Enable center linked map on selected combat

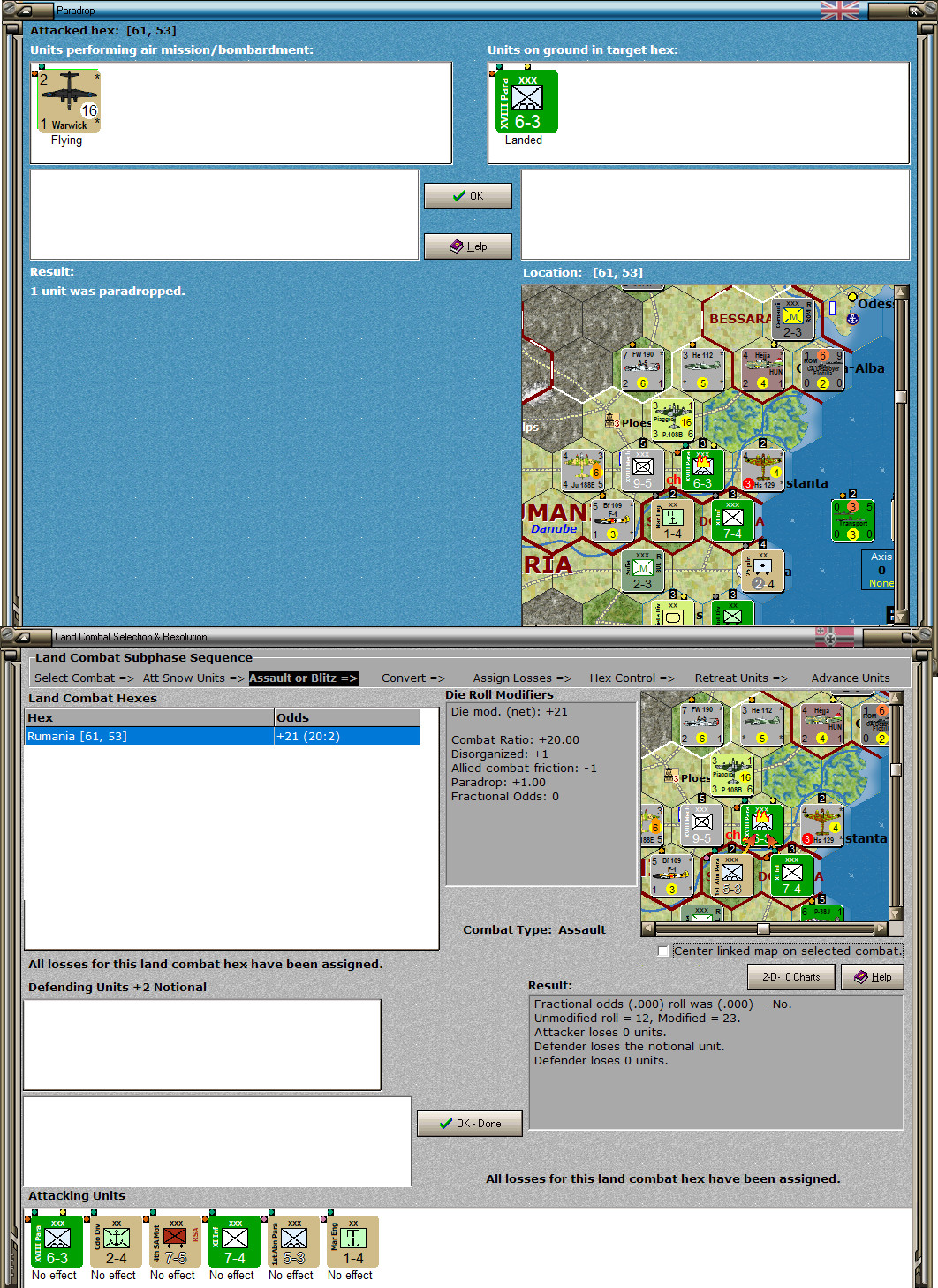point(663,951)
